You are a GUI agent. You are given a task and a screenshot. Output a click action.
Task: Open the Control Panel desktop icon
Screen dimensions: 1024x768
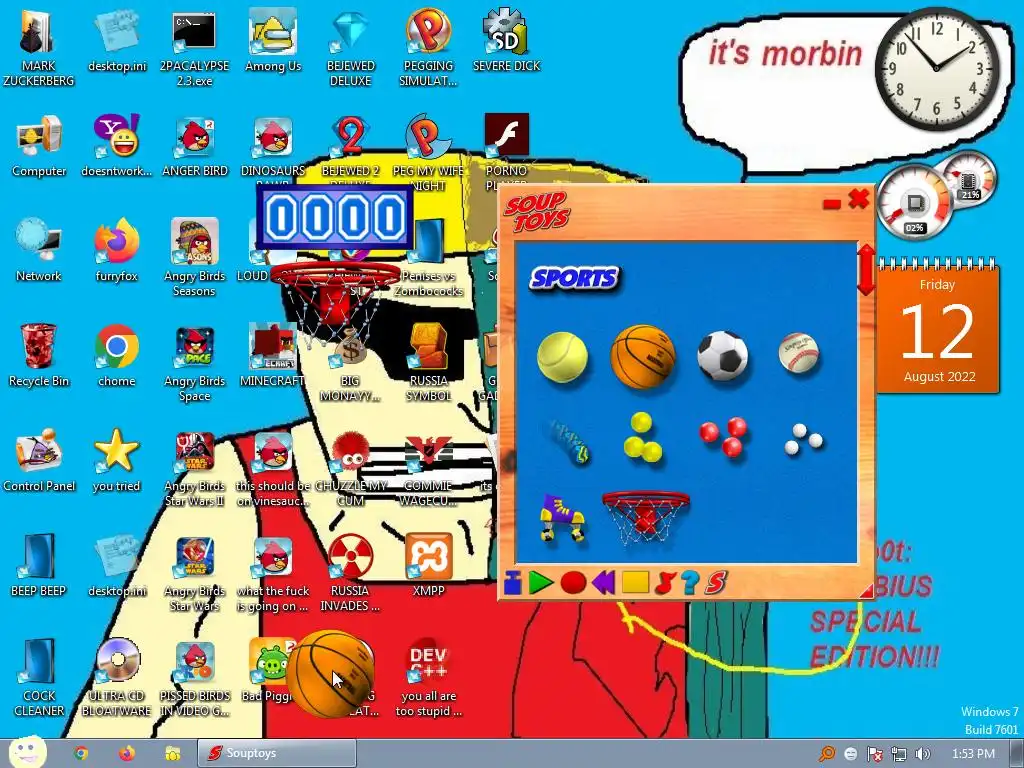pyautogui.click(x=39, y=462)
